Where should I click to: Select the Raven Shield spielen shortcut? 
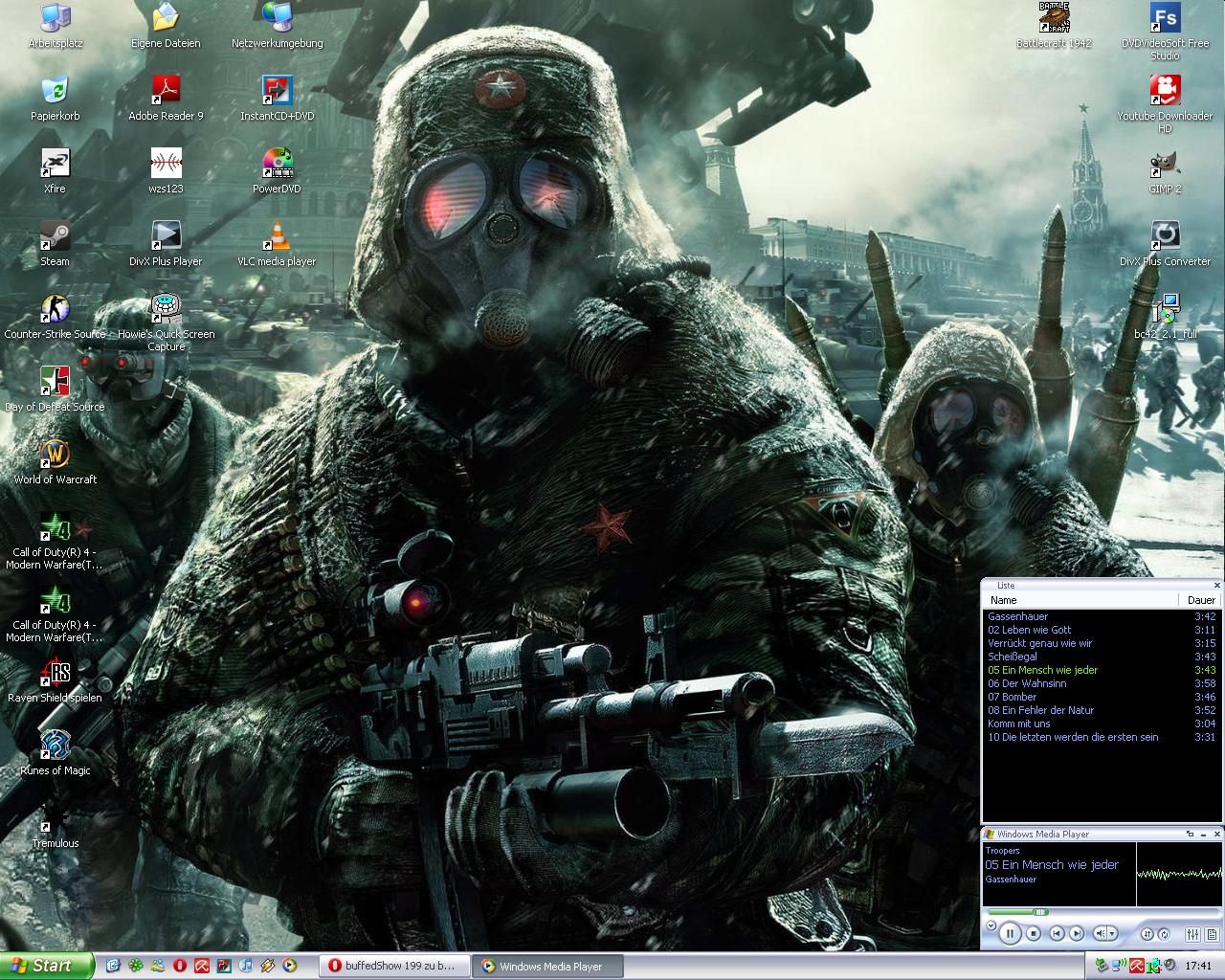click(x=55, y=680)
